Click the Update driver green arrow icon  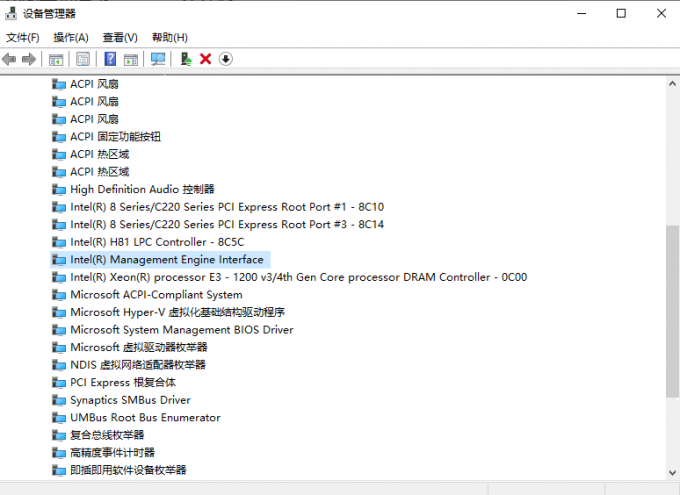click(x=185, y=59)
